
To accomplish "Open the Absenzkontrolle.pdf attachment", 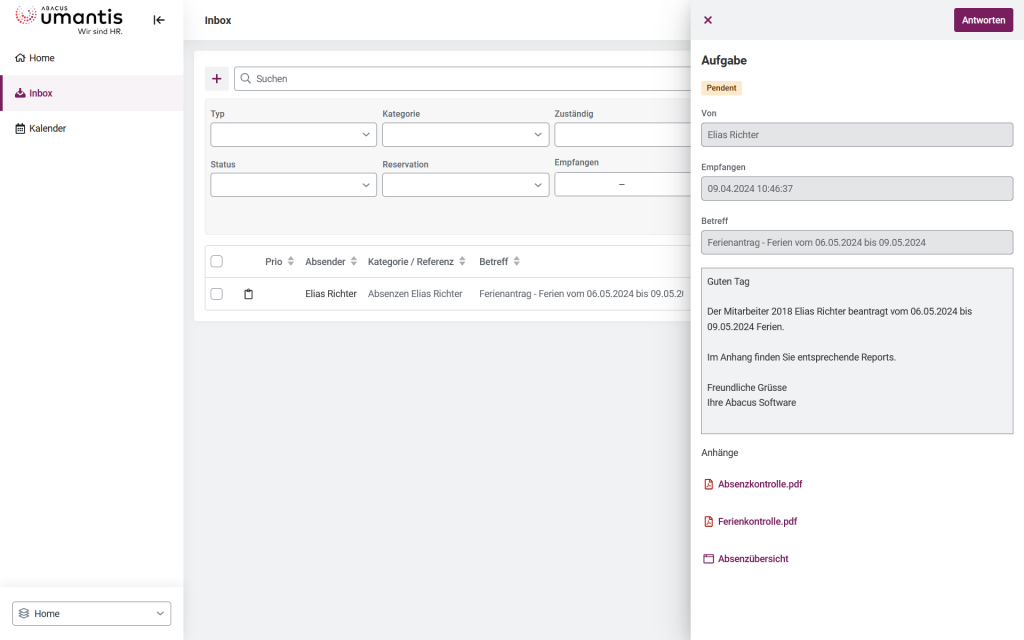I will tap(759, 485).
